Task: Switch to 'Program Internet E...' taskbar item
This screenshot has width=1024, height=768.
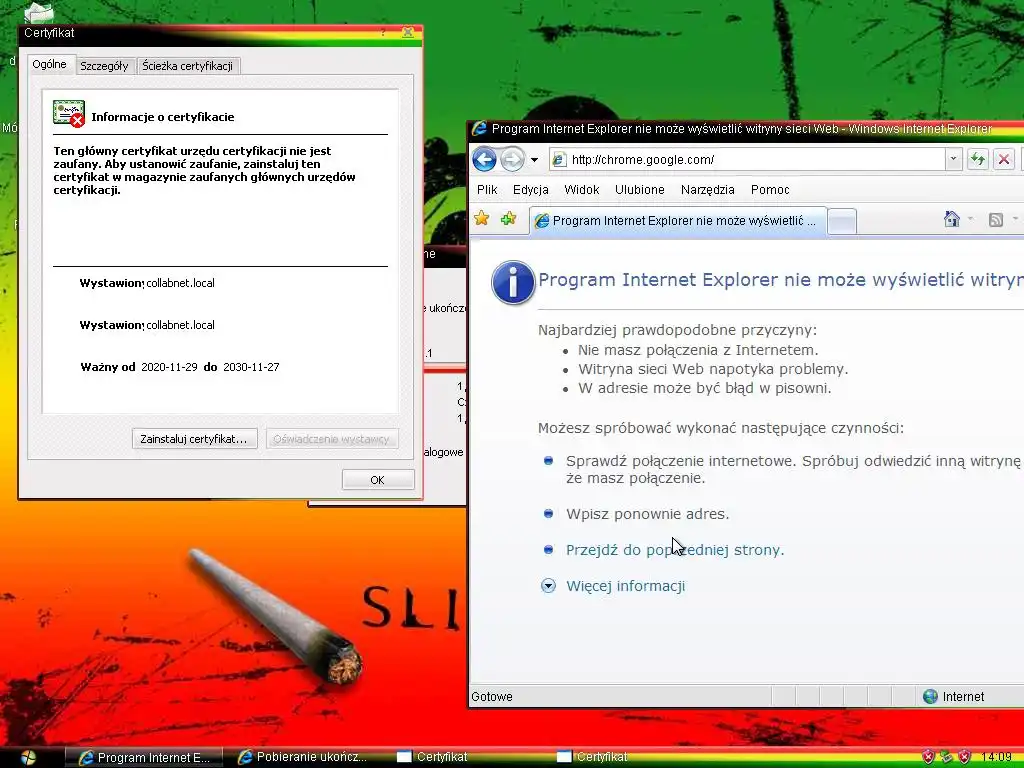Action: [x=144, y=757]
